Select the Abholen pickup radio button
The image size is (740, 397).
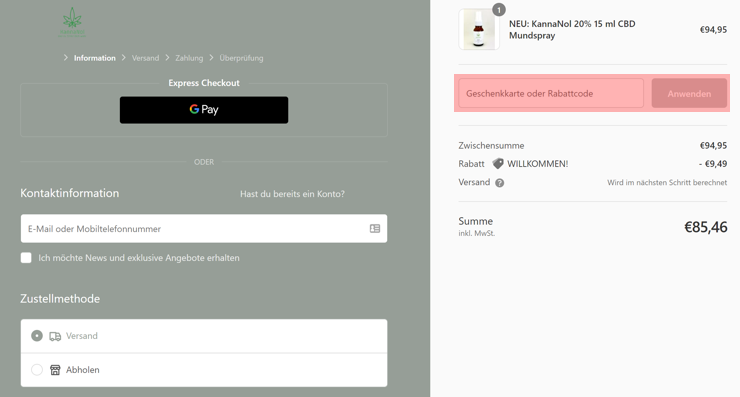(37, 370)
